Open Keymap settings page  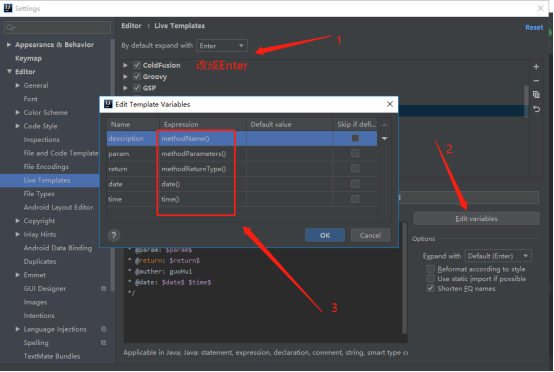coord(28,58)
